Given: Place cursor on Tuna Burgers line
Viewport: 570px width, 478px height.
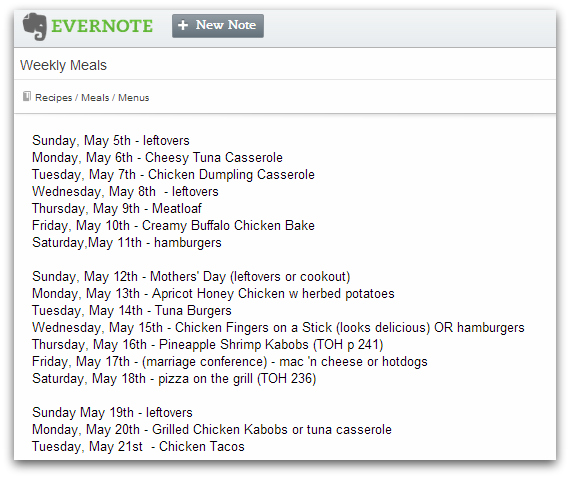Looking at the screenshot, I should pyautogui.click(x=132, y=310).
